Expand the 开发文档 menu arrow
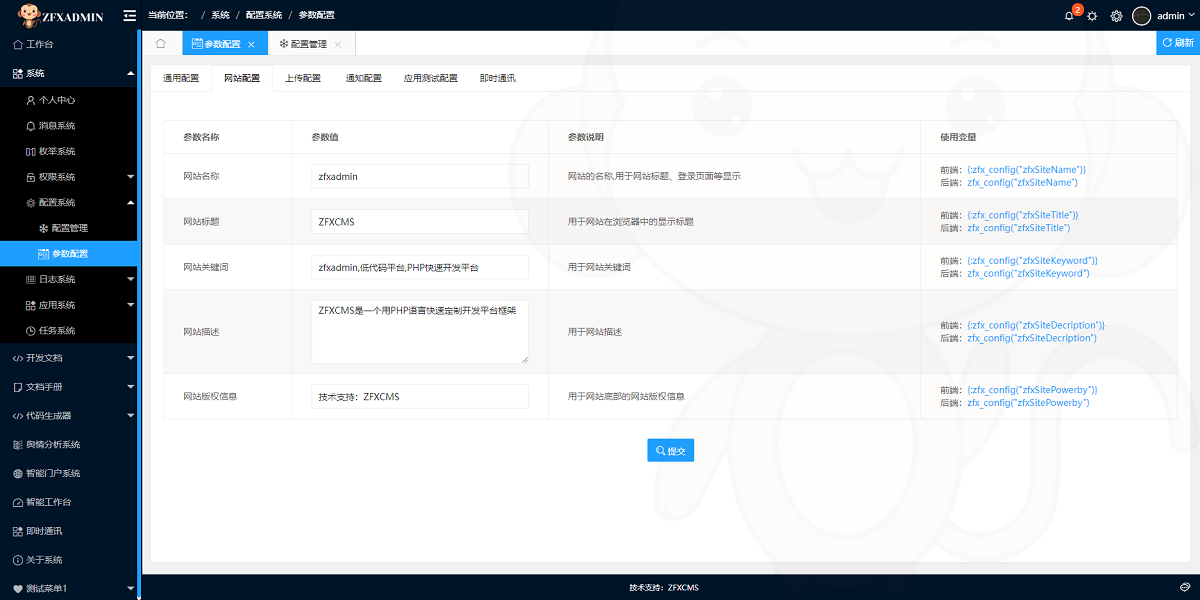The image size is (1200, 600). (130, 357)
